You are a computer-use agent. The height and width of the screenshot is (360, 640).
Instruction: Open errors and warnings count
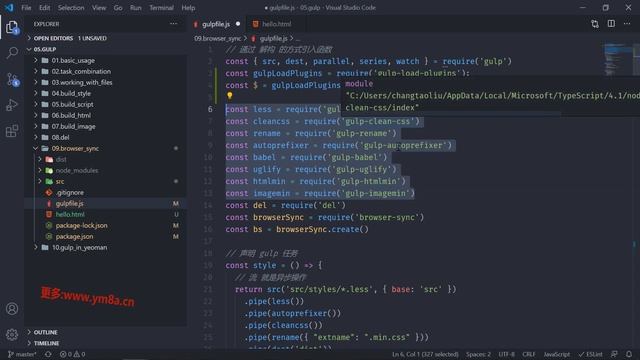click(73, 354)
